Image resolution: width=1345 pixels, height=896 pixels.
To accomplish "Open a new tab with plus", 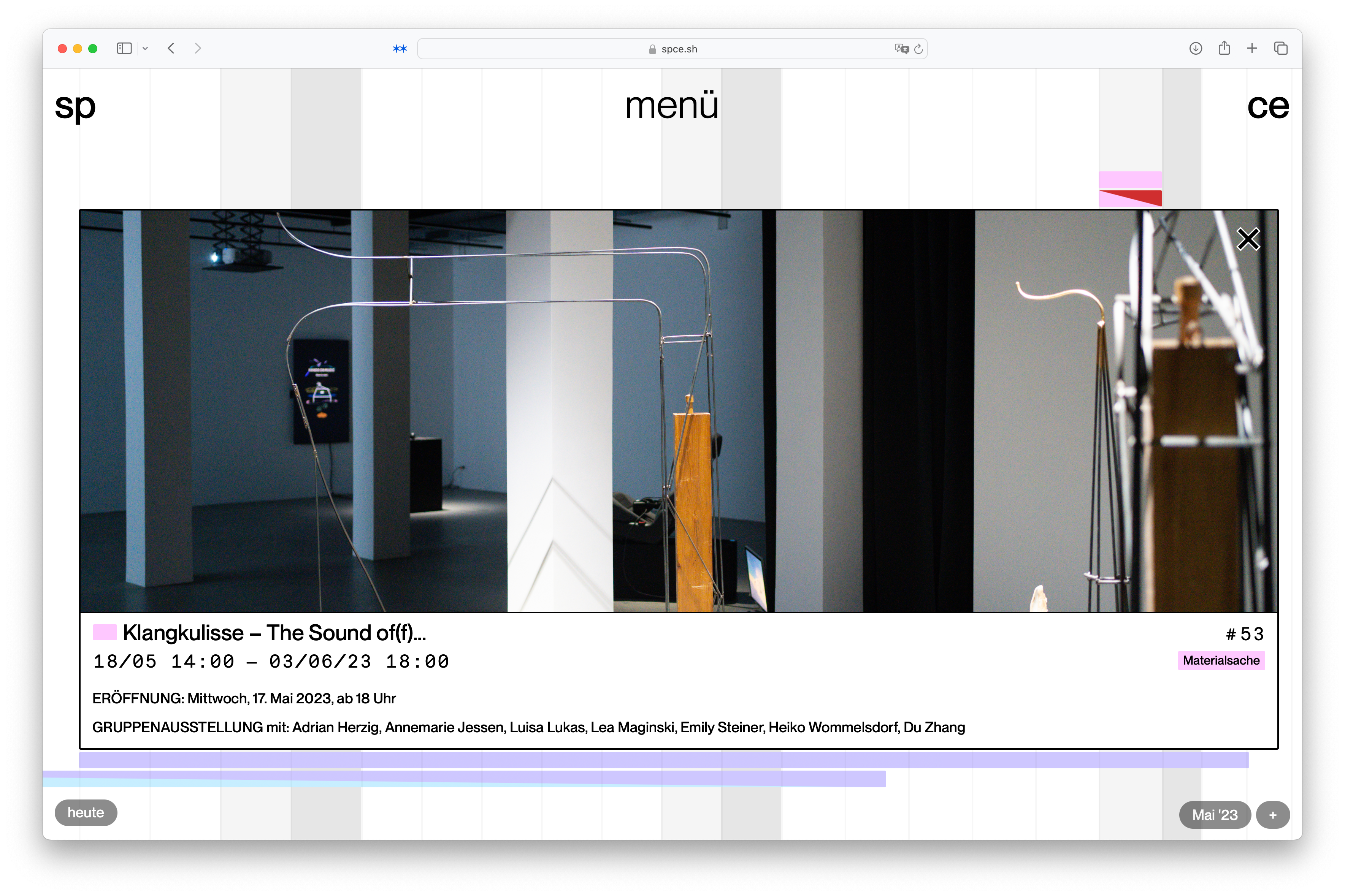I will 1252,49.
